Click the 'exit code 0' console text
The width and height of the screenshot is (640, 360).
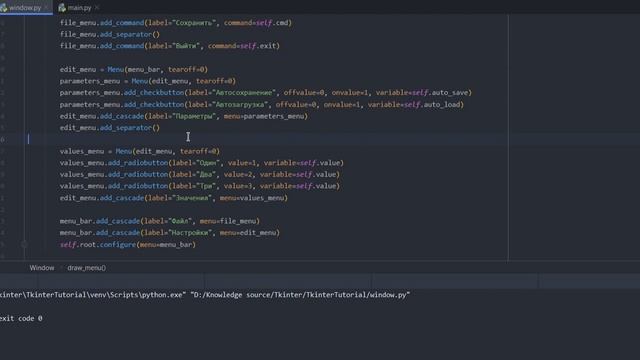pyautogui.click(x=21, y=318)
